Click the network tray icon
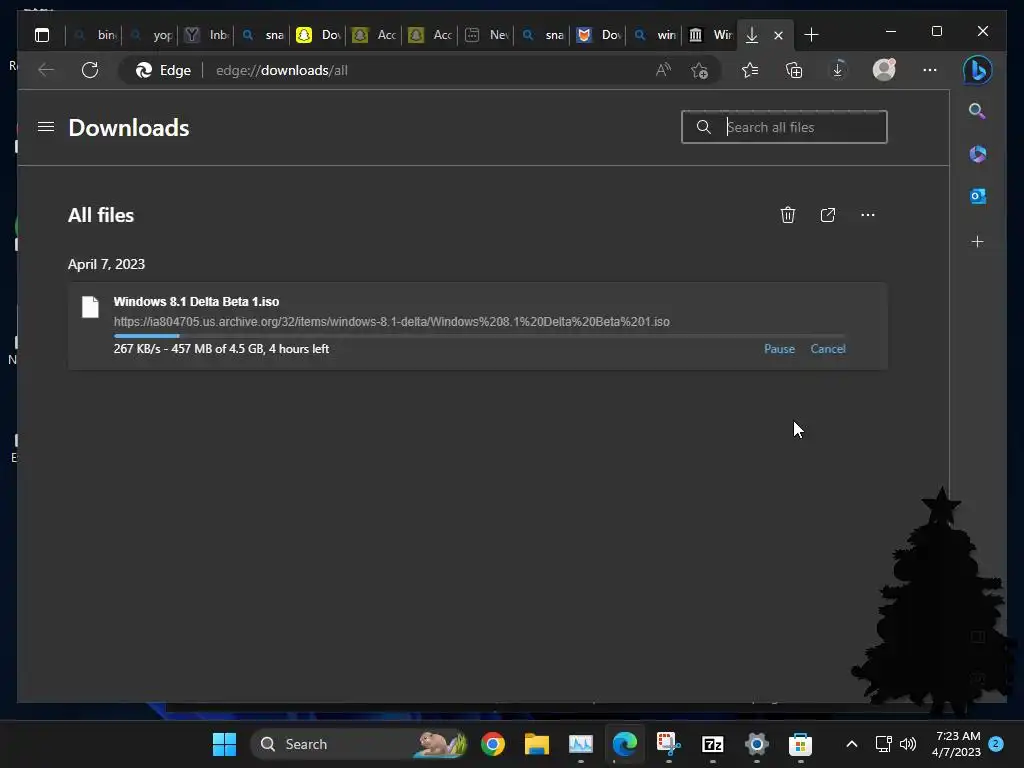 click(x=884, y=744)
